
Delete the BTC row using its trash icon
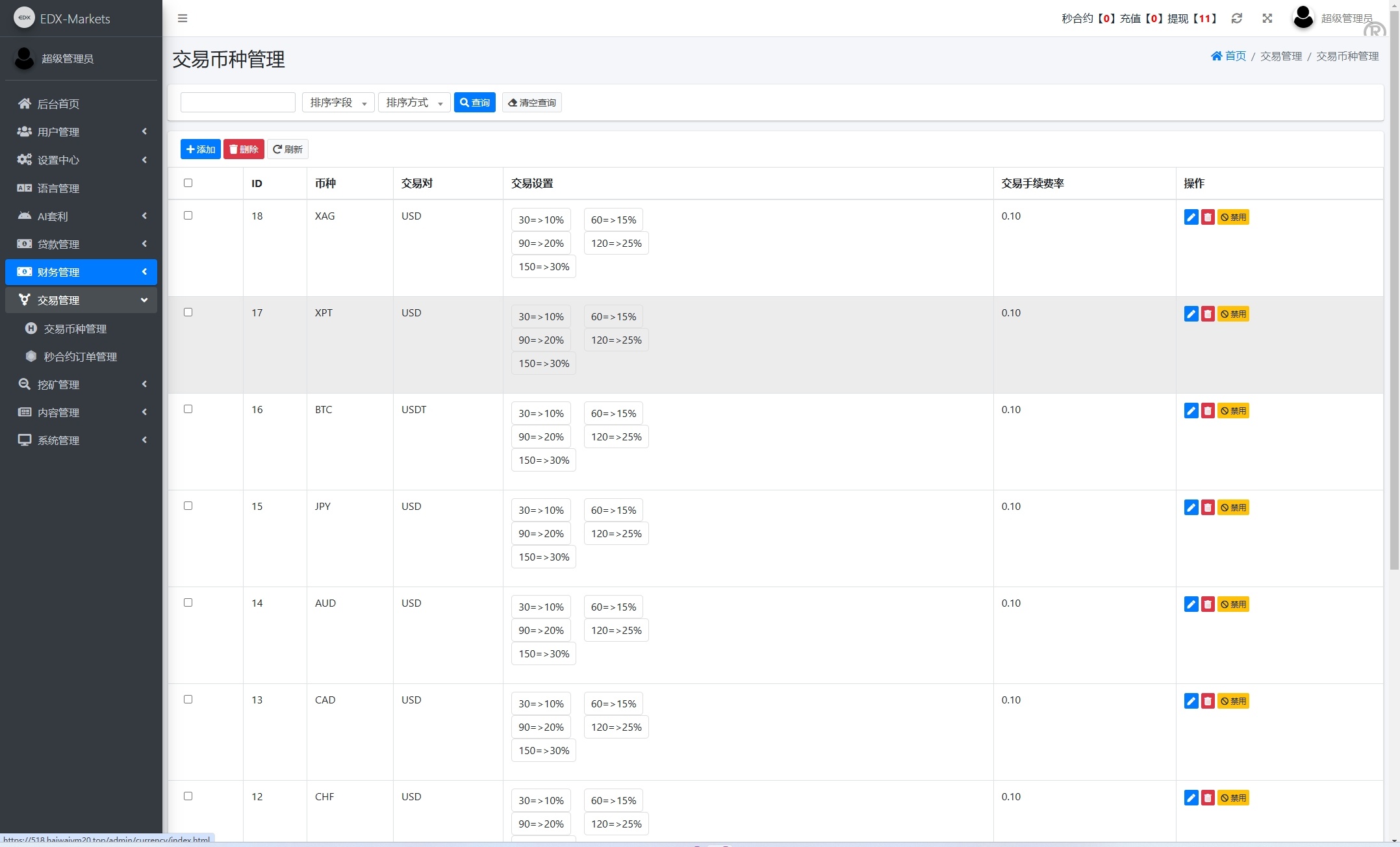tap(1208, 411)
